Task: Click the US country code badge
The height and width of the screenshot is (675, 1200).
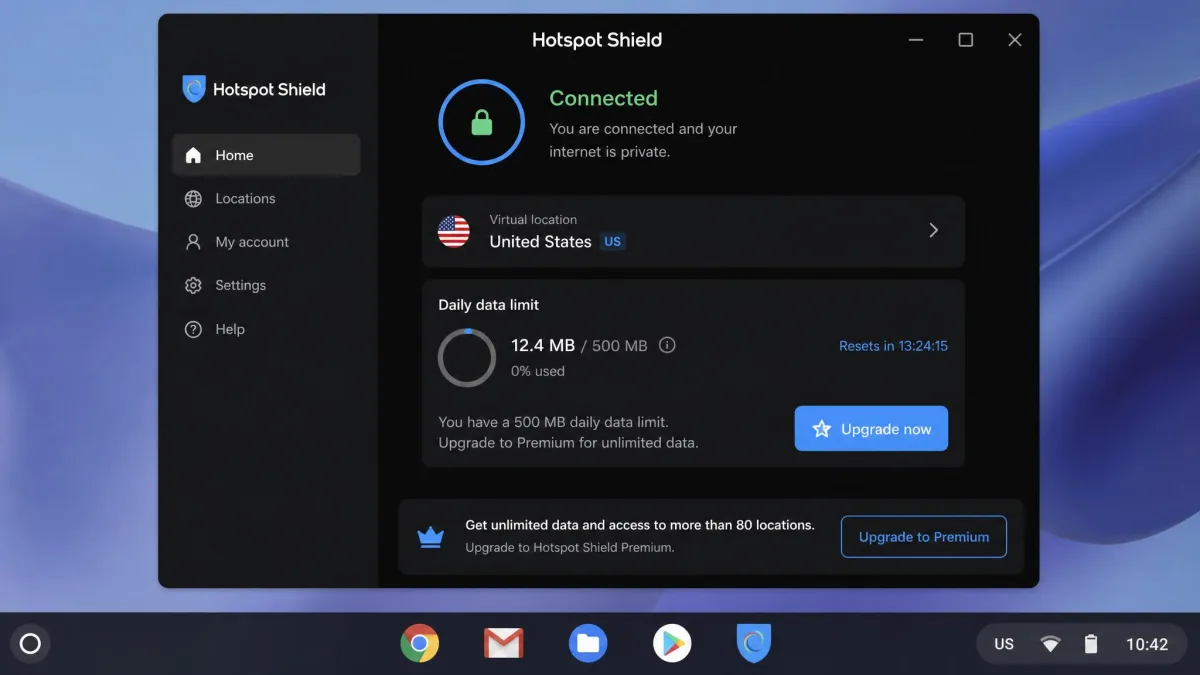Action: tap(612, 241)
